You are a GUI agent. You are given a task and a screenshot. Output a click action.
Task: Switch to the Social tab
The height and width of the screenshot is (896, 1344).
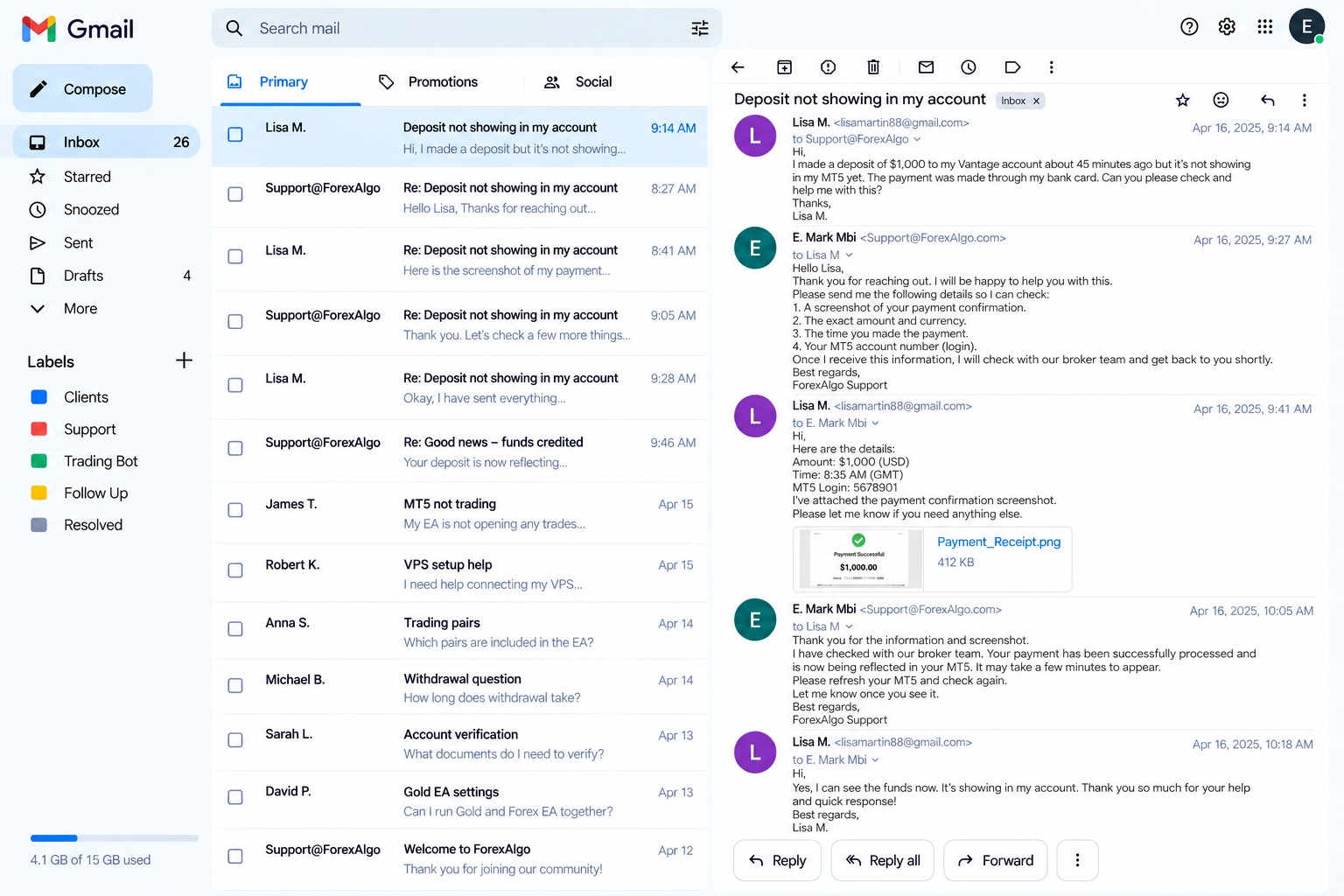click(x=578, y=82)
